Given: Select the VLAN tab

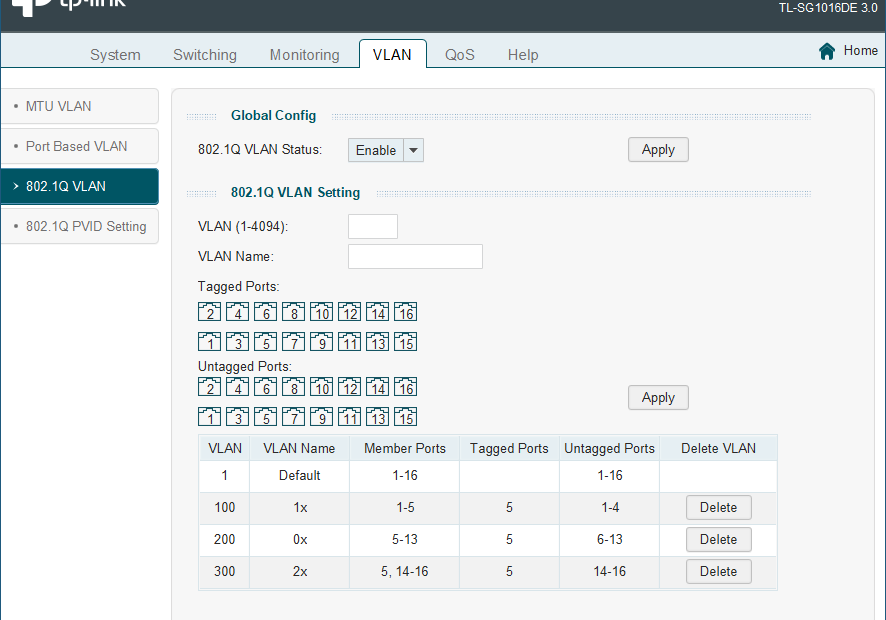Looking at the screenshot, I should 392,55.
